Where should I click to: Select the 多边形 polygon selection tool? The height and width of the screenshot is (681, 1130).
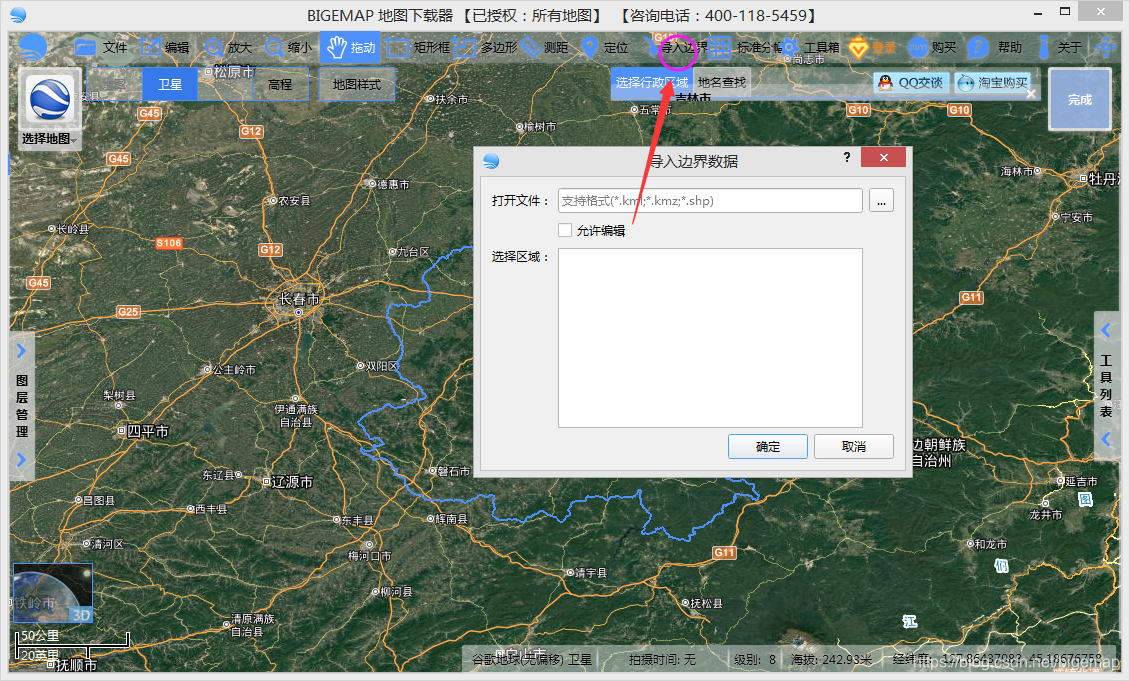[x=485, y=48]
